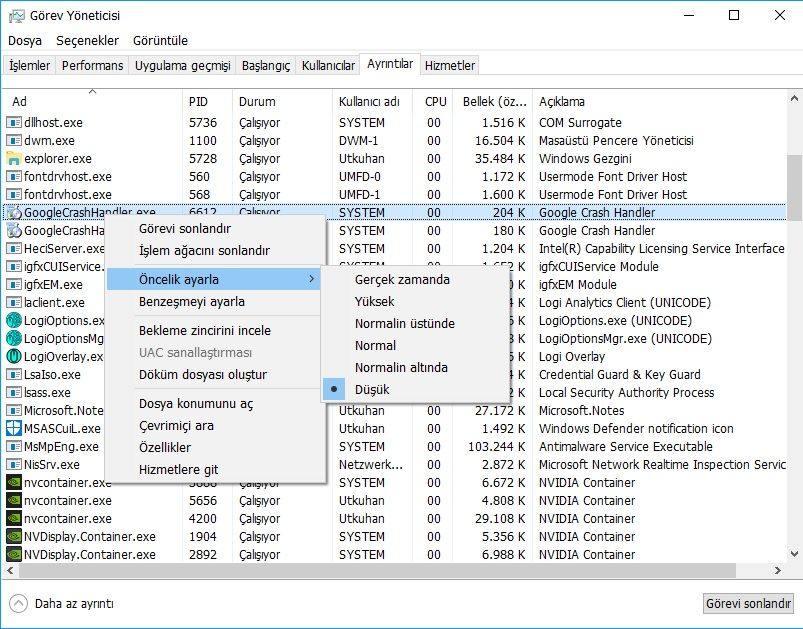Screen dimensions: 803x629
Task: Click the Görevi sonlandır button at bottom
Action: 748,603
